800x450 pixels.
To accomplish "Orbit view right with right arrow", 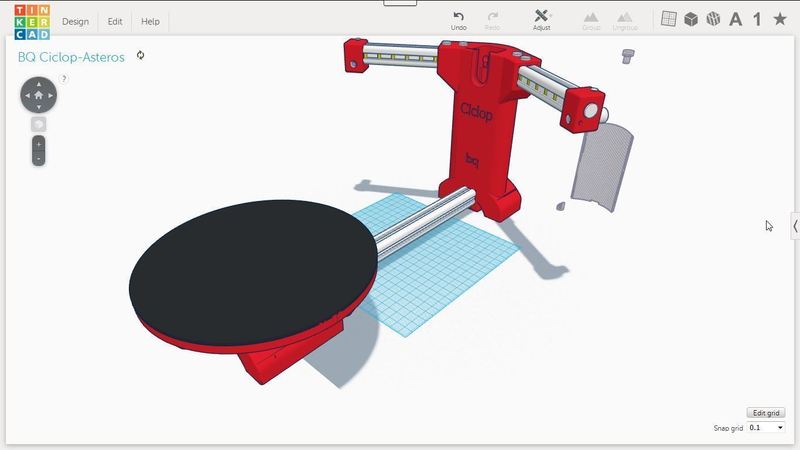I will click(50, 95).
